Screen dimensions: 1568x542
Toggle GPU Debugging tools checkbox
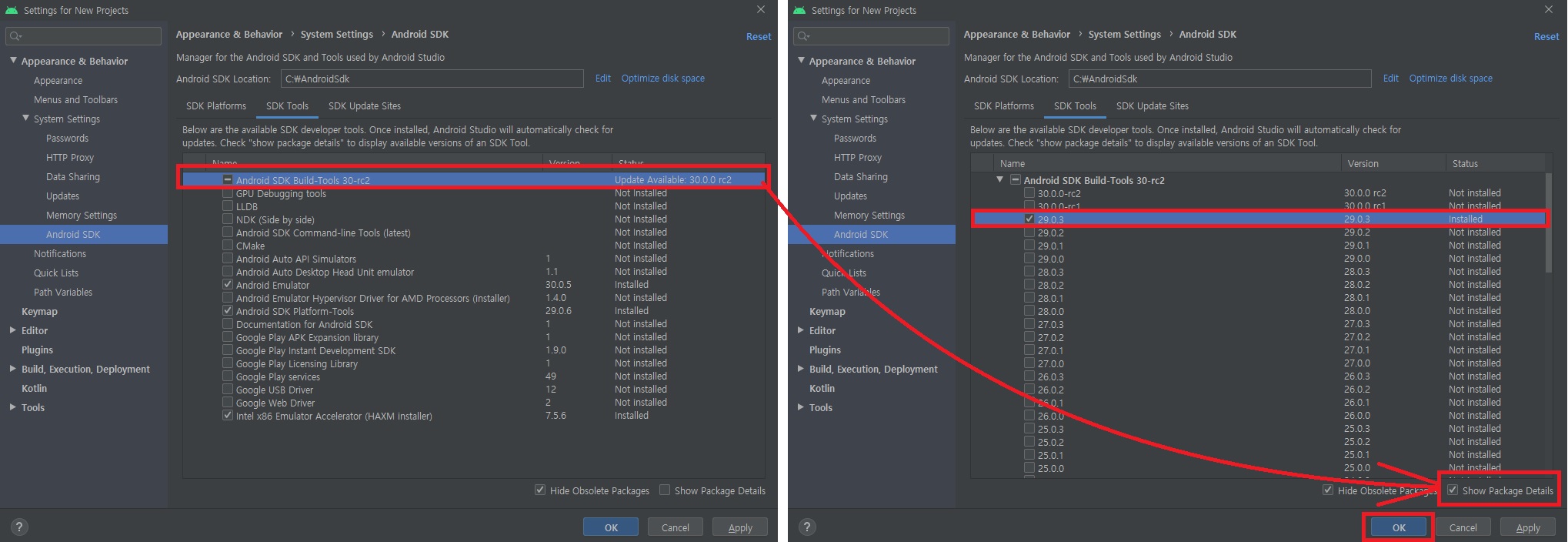(x=228, y=193)
